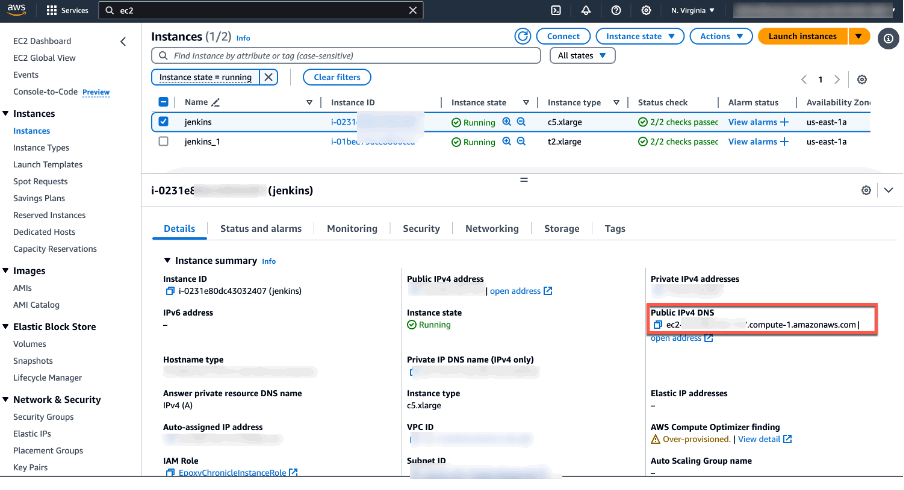The height and width of the screenshot is (490, 904).
Task: Switch to Status and alarms tab
Action: [261, 229]
